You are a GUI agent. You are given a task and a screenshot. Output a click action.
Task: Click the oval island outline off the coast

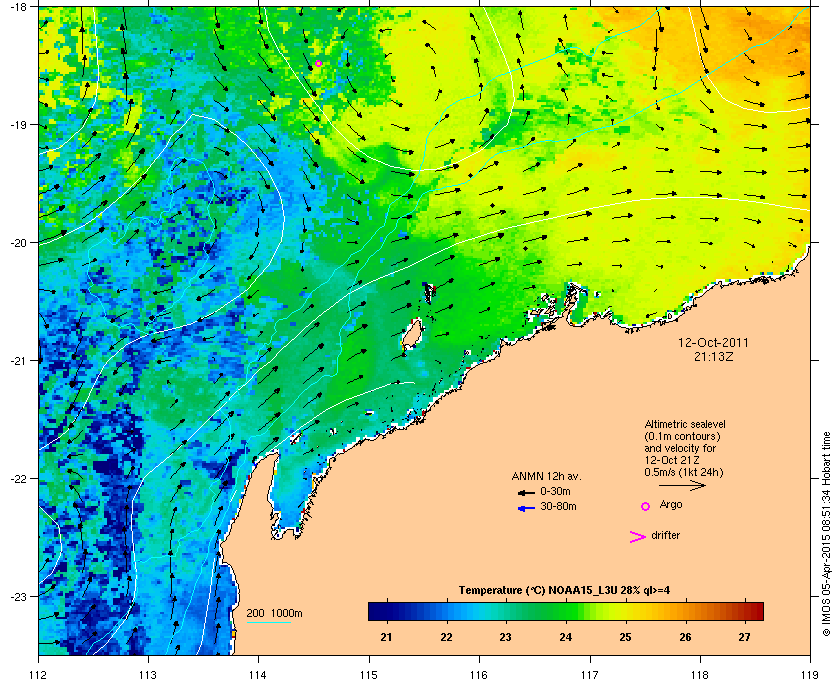[x=412, y=334]
